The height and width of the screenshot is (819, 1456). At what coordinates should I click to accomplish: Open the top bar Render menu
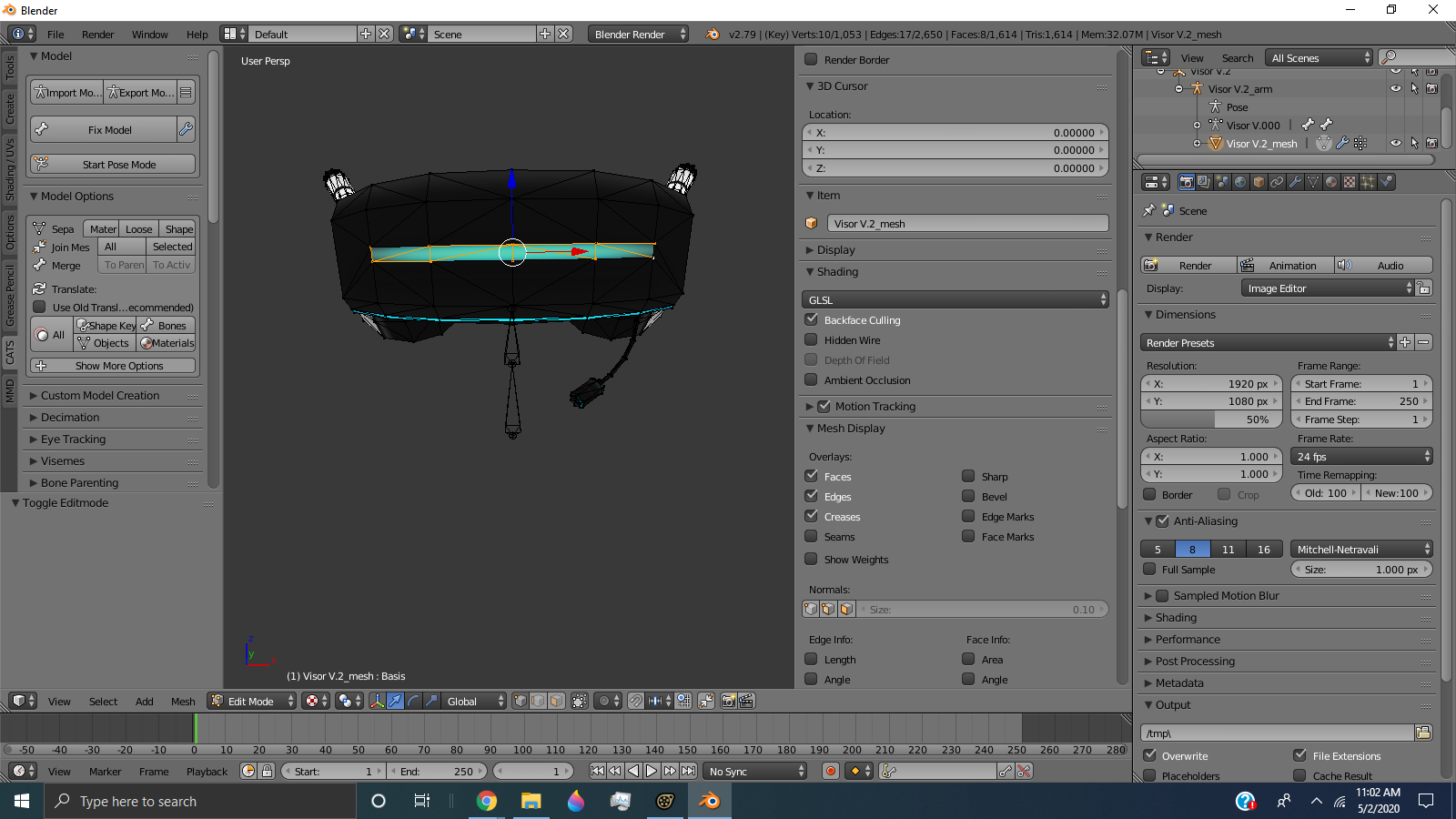point(97,34)
